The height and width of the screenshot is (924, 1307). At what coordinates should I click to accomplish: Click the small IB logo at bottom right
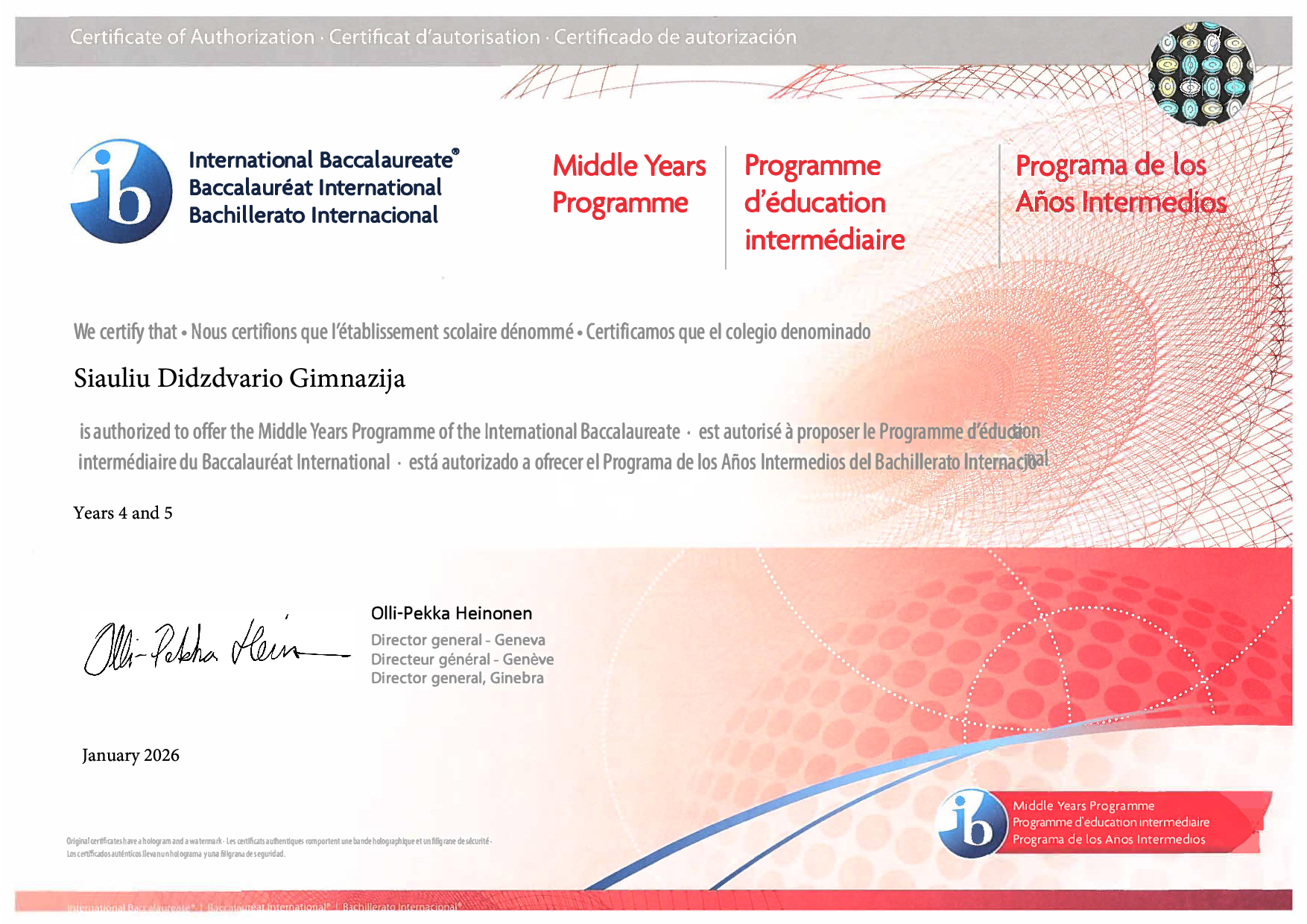(971, 823)
